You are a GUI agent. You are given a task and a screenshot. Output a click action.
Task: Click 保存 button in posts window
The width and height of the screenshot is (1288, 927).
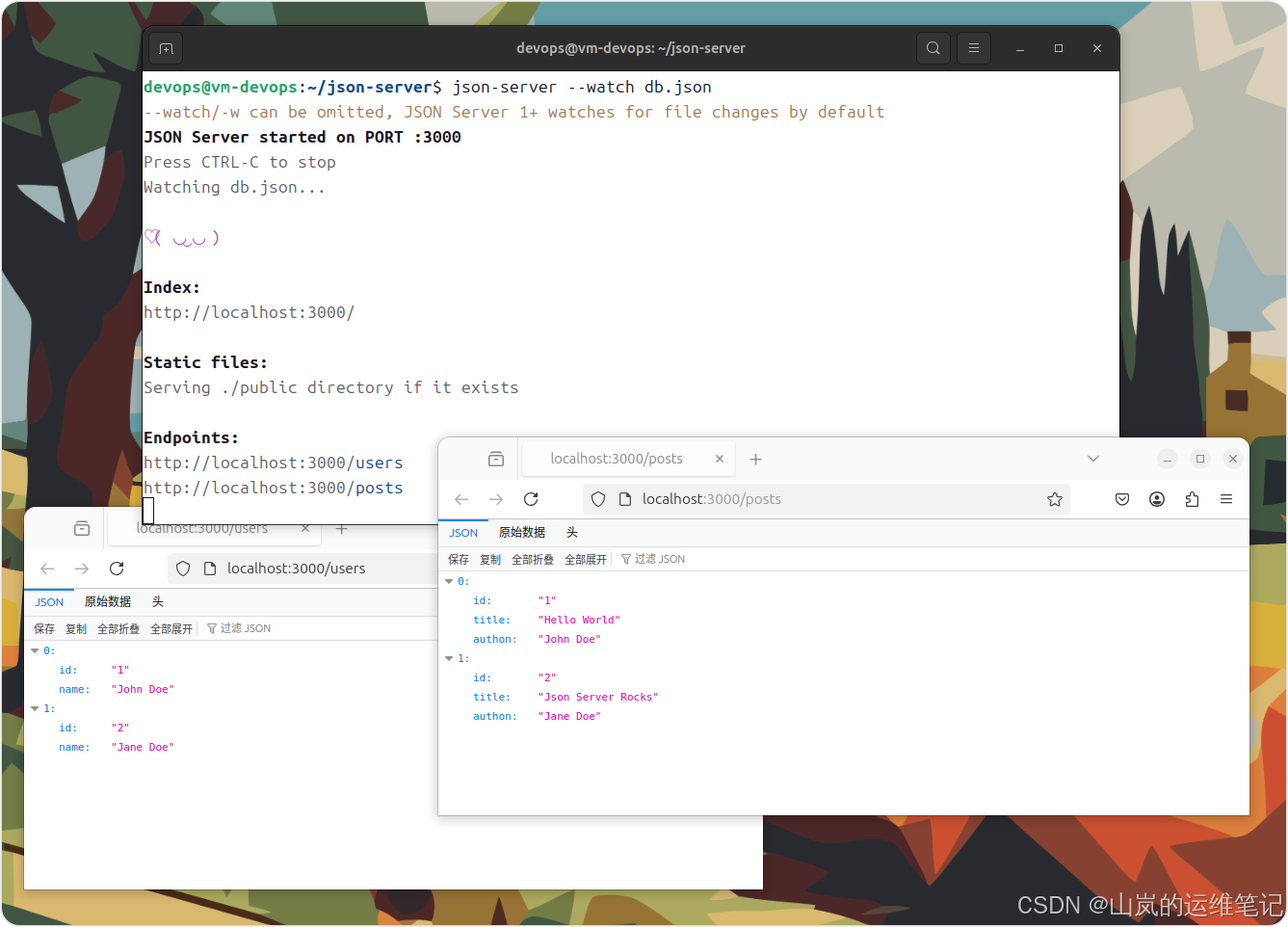[459, 559]
